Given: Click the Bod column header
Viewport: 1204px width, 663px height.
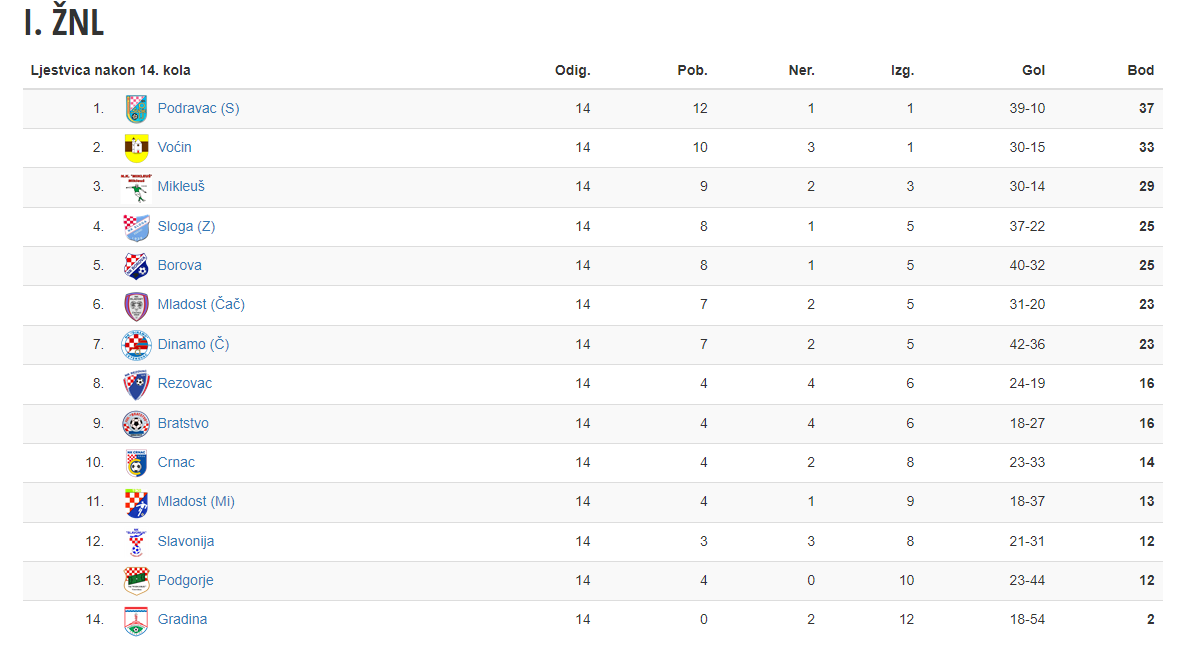Looking at the screenshot, I should (x=1141, y=70).
